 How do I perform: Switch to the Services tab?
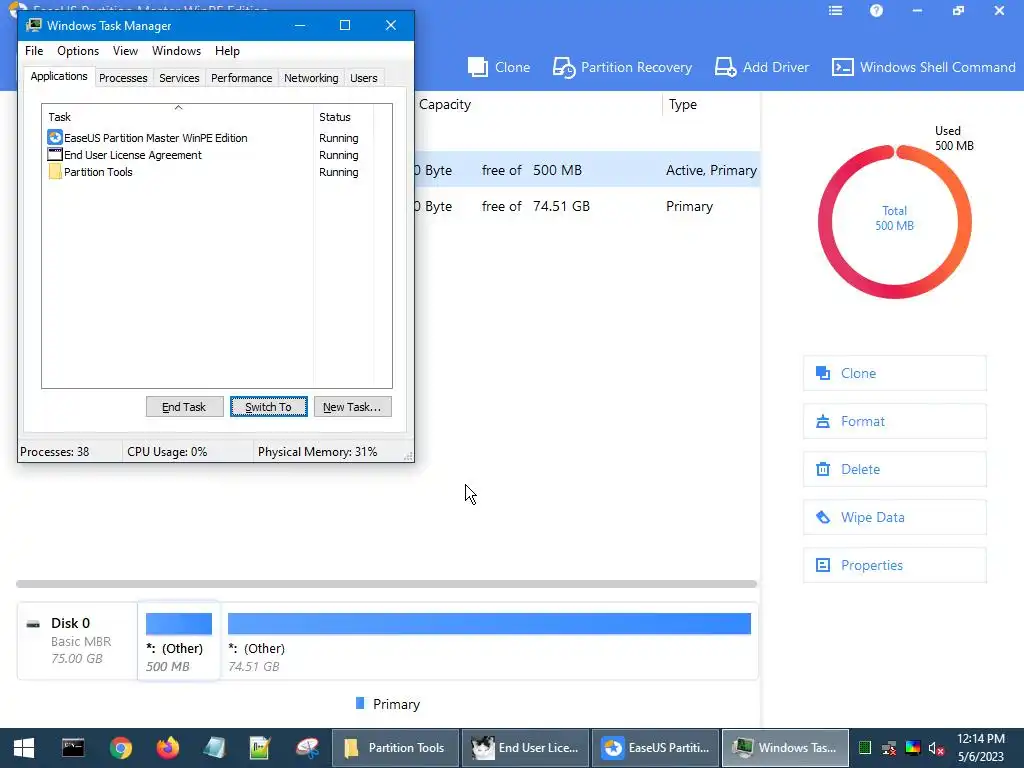pyautogui.click(x=179, y=78)
